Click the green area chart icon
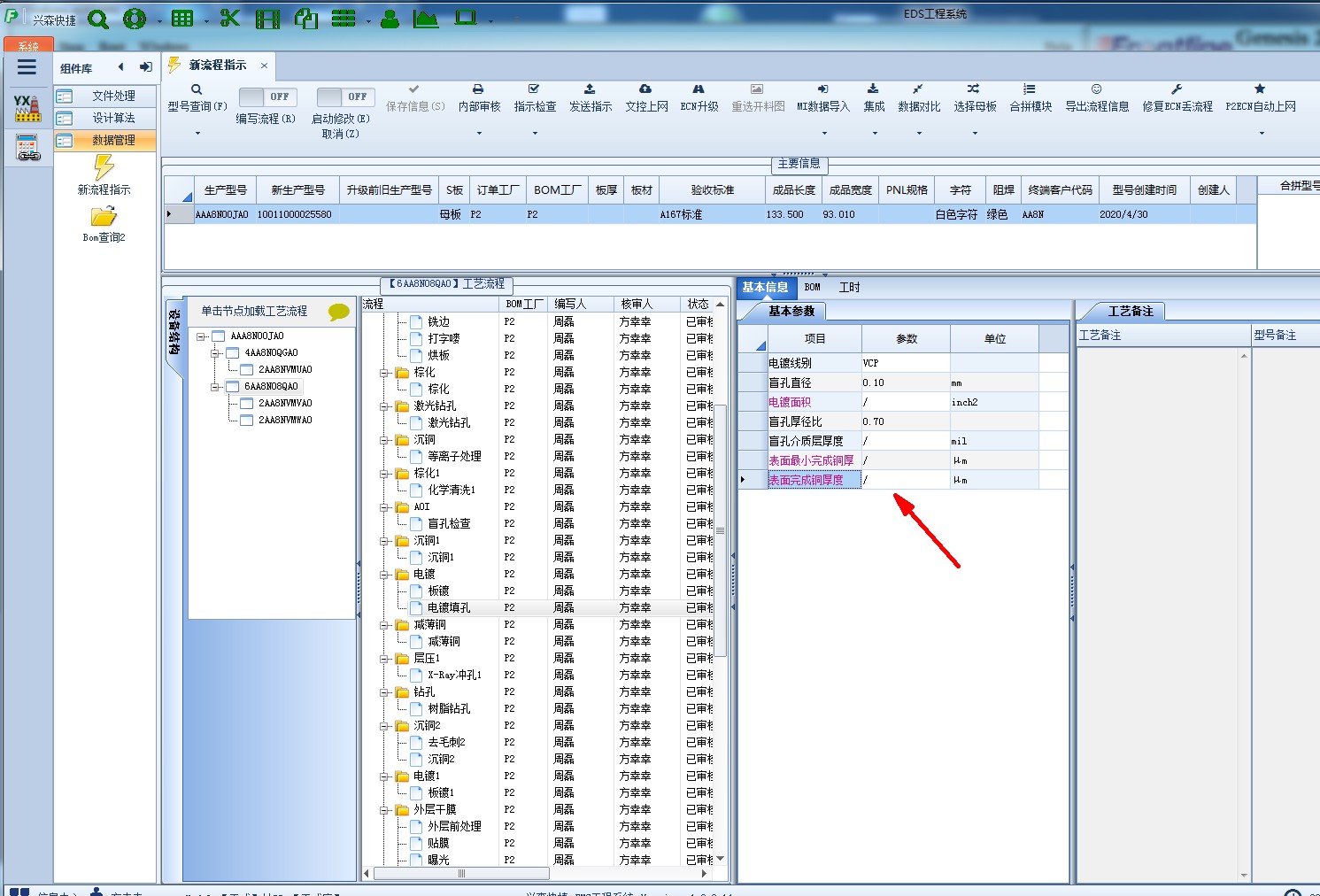Viewport: 1320px width, 896px height. (426, 19)
